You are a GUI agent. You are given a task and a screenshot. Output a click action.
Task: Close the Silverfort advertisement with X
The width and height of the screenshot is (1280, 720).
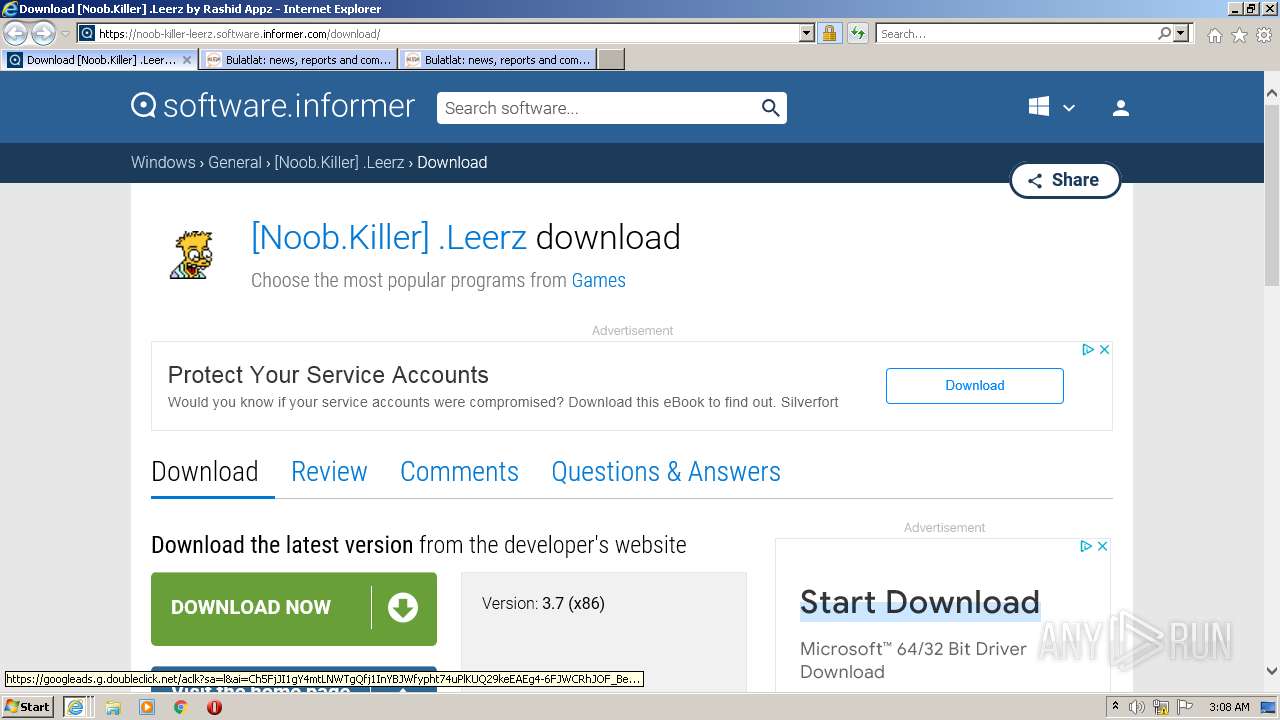tap(1104, 349)
